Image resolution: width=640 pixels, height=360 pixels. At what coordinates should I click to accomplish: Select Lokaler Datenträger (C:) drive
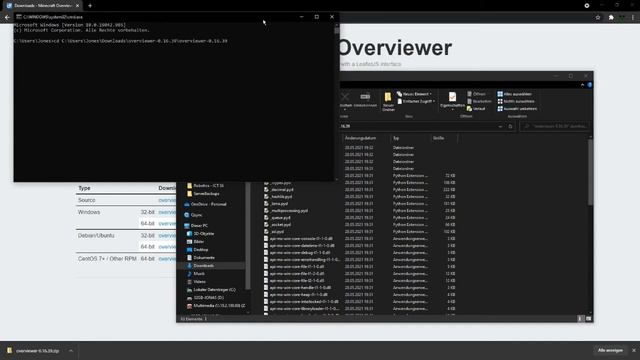coord(211,290)
